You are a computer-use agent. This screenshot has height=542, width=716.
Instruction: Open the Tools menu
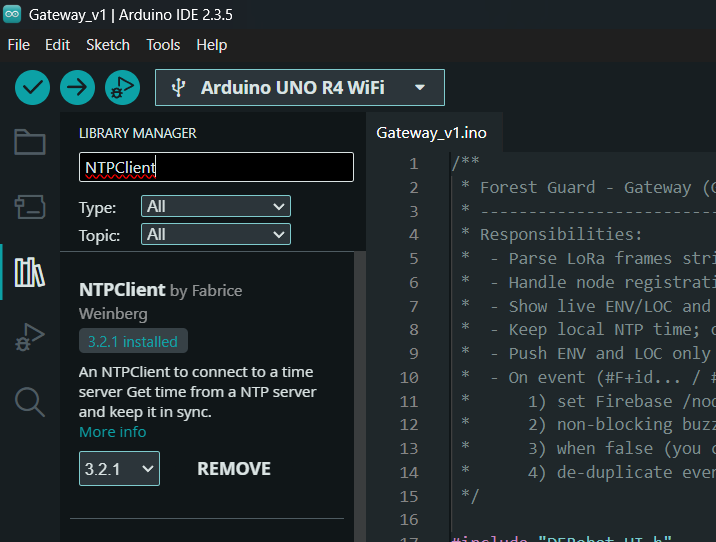[x=163, y=45]
